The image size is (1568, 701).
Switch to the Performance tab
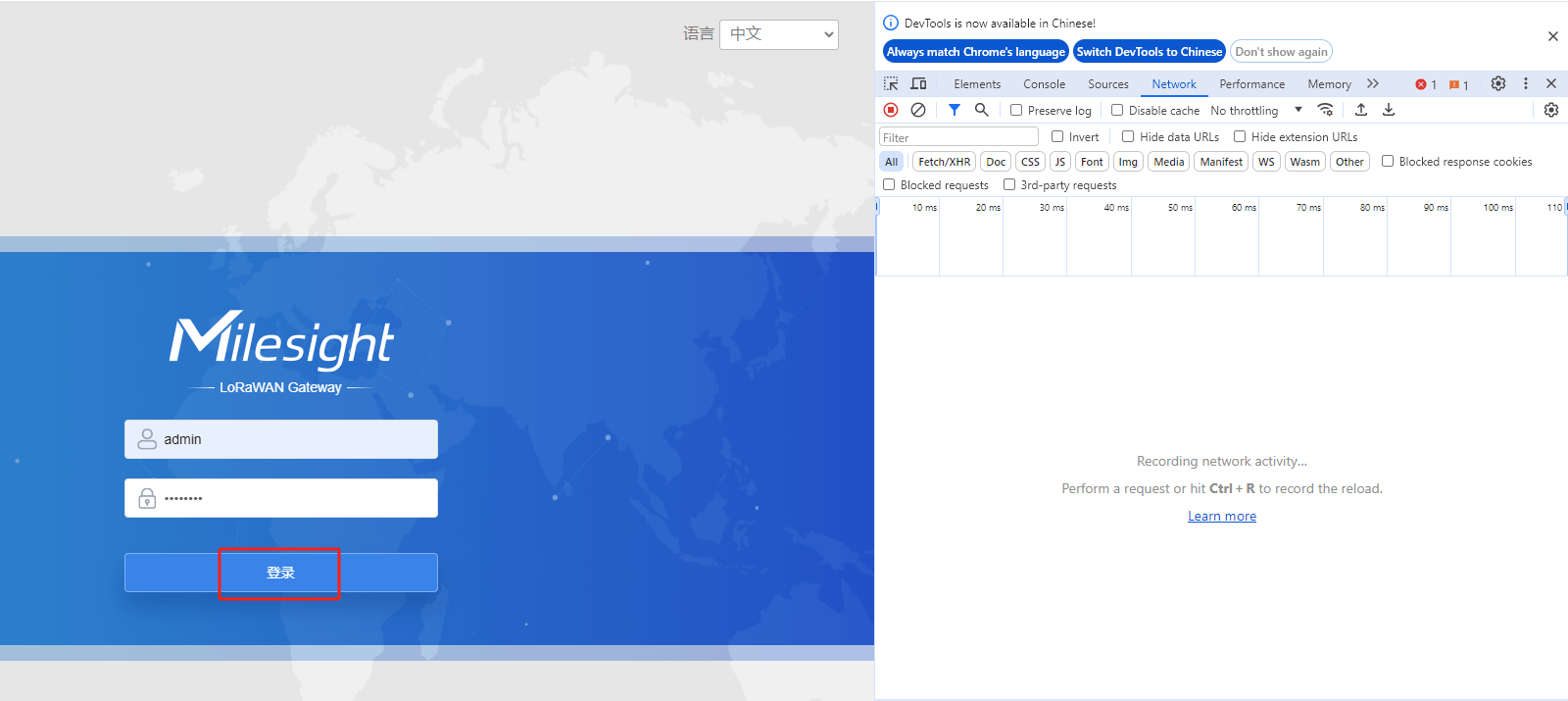point(1252,84)
